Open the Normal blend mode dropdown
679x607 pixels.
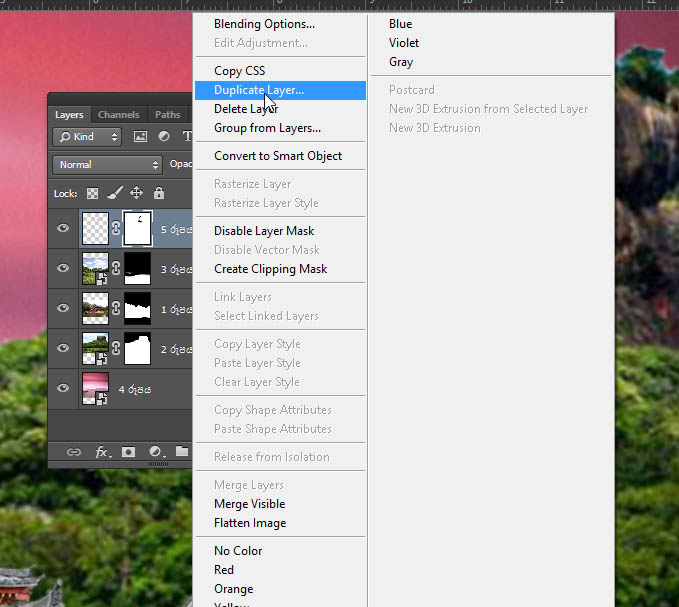pyautogui.click(x=107, y=165)
